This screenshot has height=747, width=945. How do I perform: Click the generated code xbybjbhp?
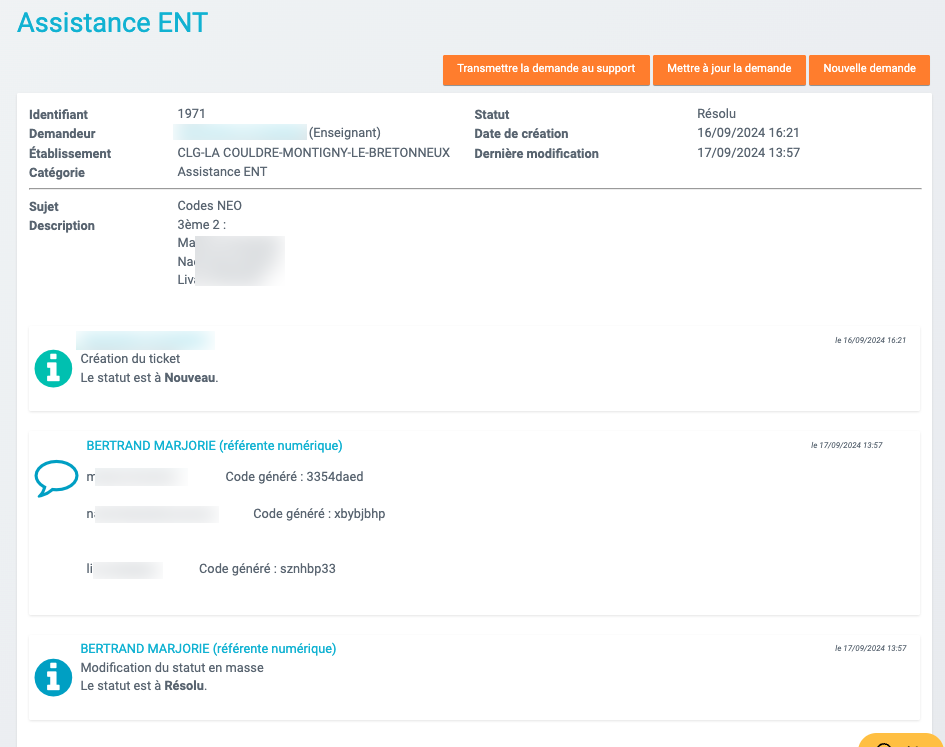359,514
